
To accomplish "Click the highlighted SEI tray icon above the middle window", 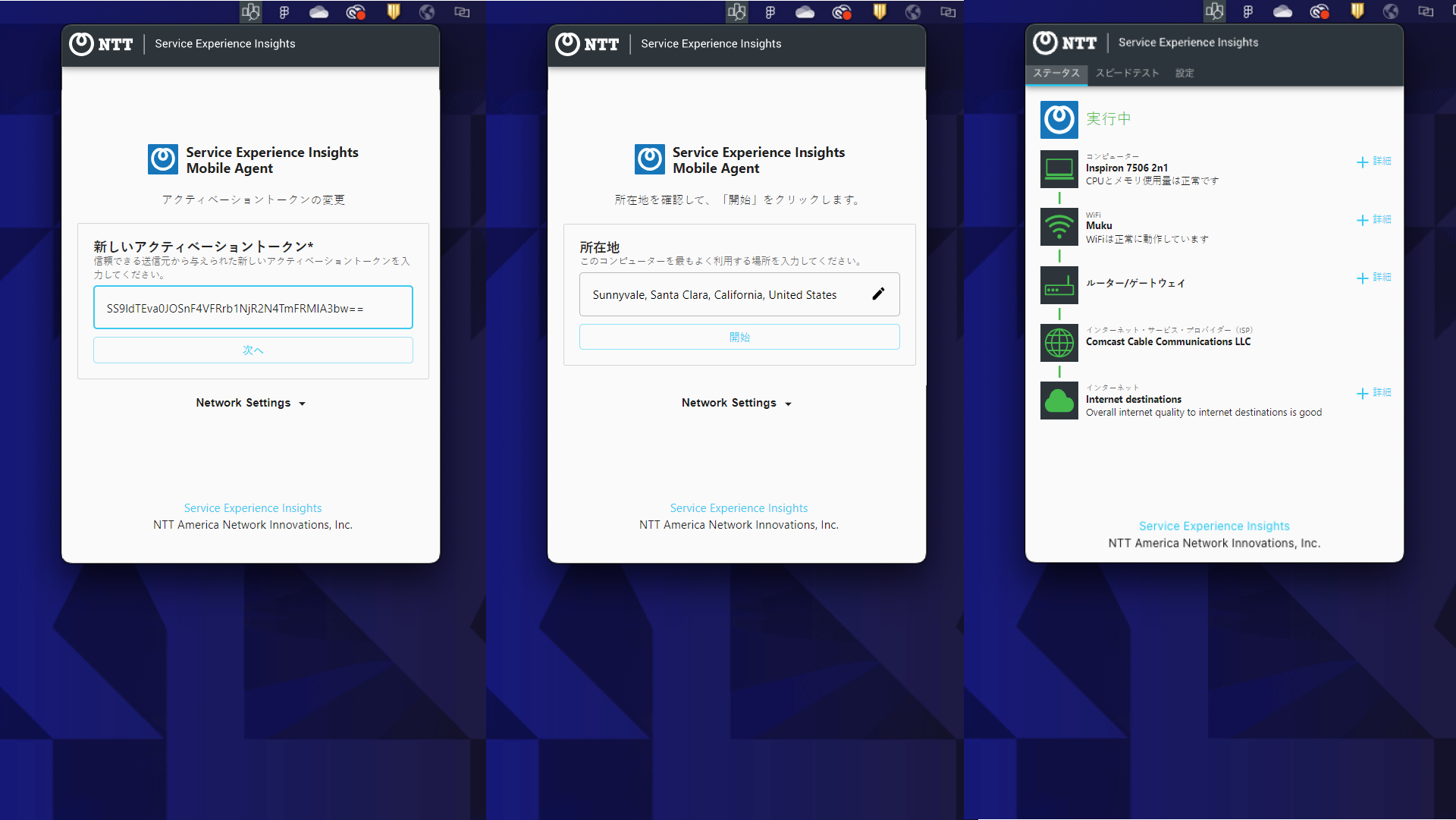I will (736, 11).
